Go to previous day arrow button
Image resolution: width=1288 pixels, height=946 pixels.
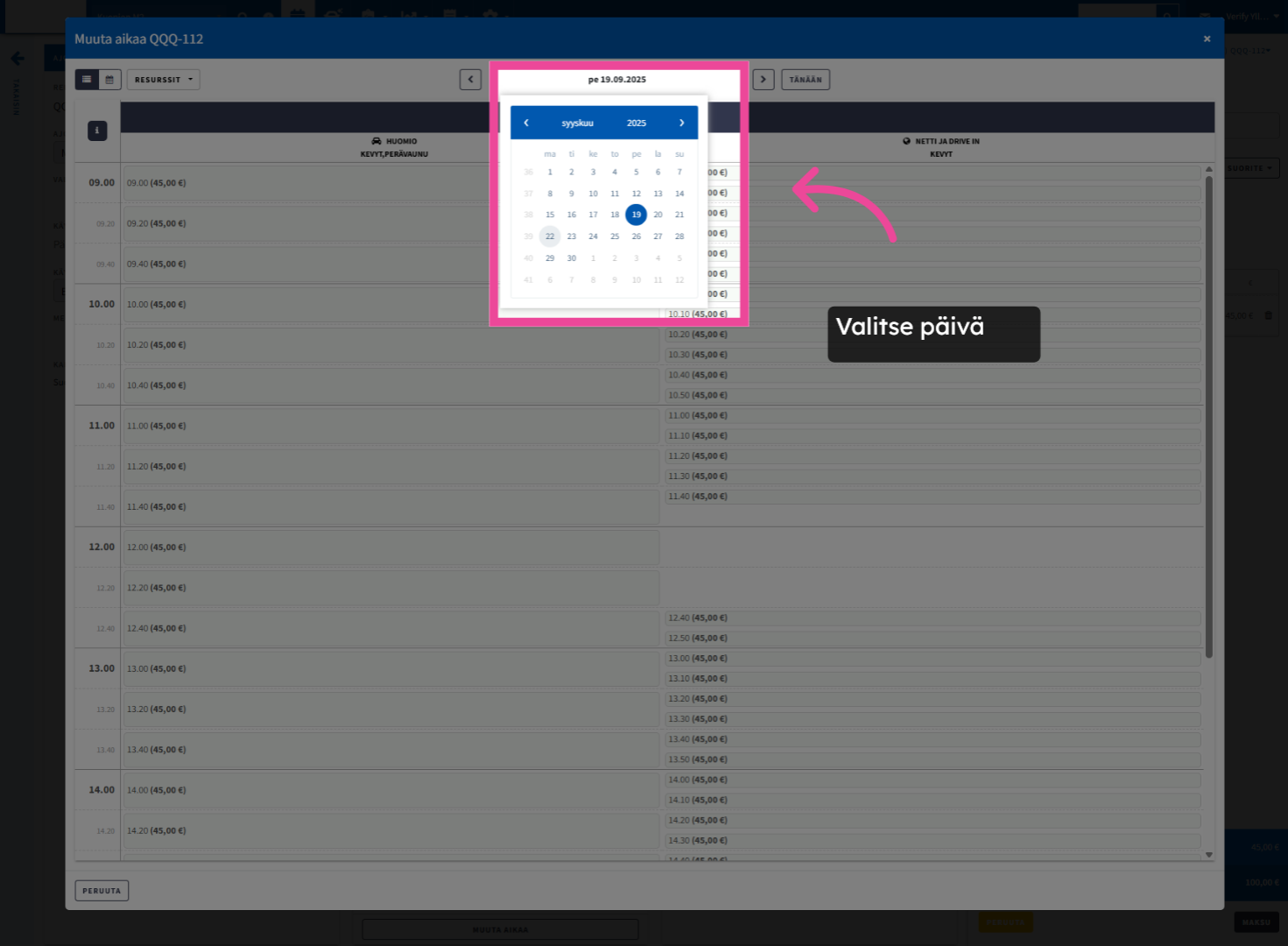(x=470, y=80)
